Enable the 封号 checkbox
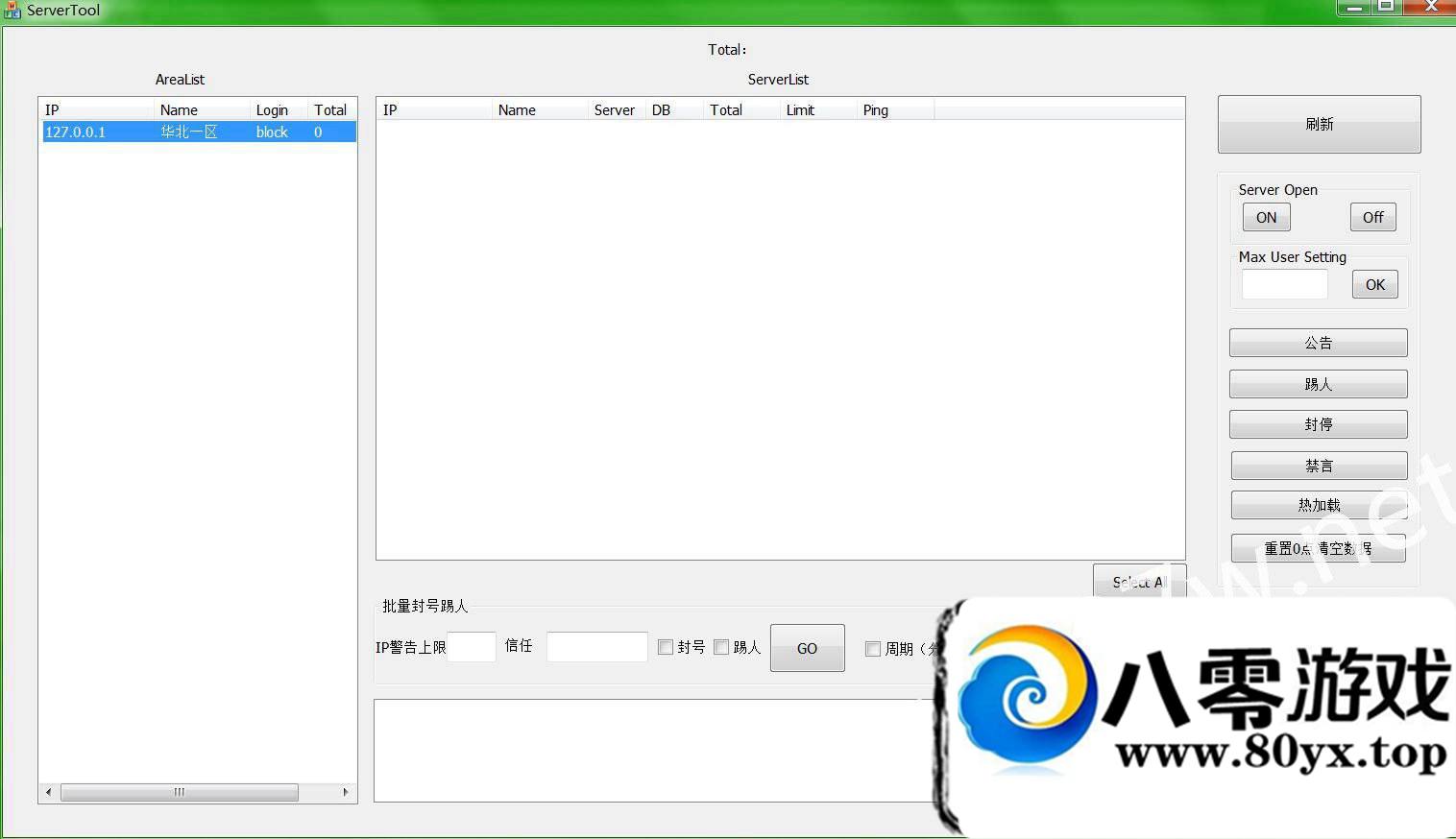Image resolution: width=1456 pixels, height=839 pixels. [665, 647]
